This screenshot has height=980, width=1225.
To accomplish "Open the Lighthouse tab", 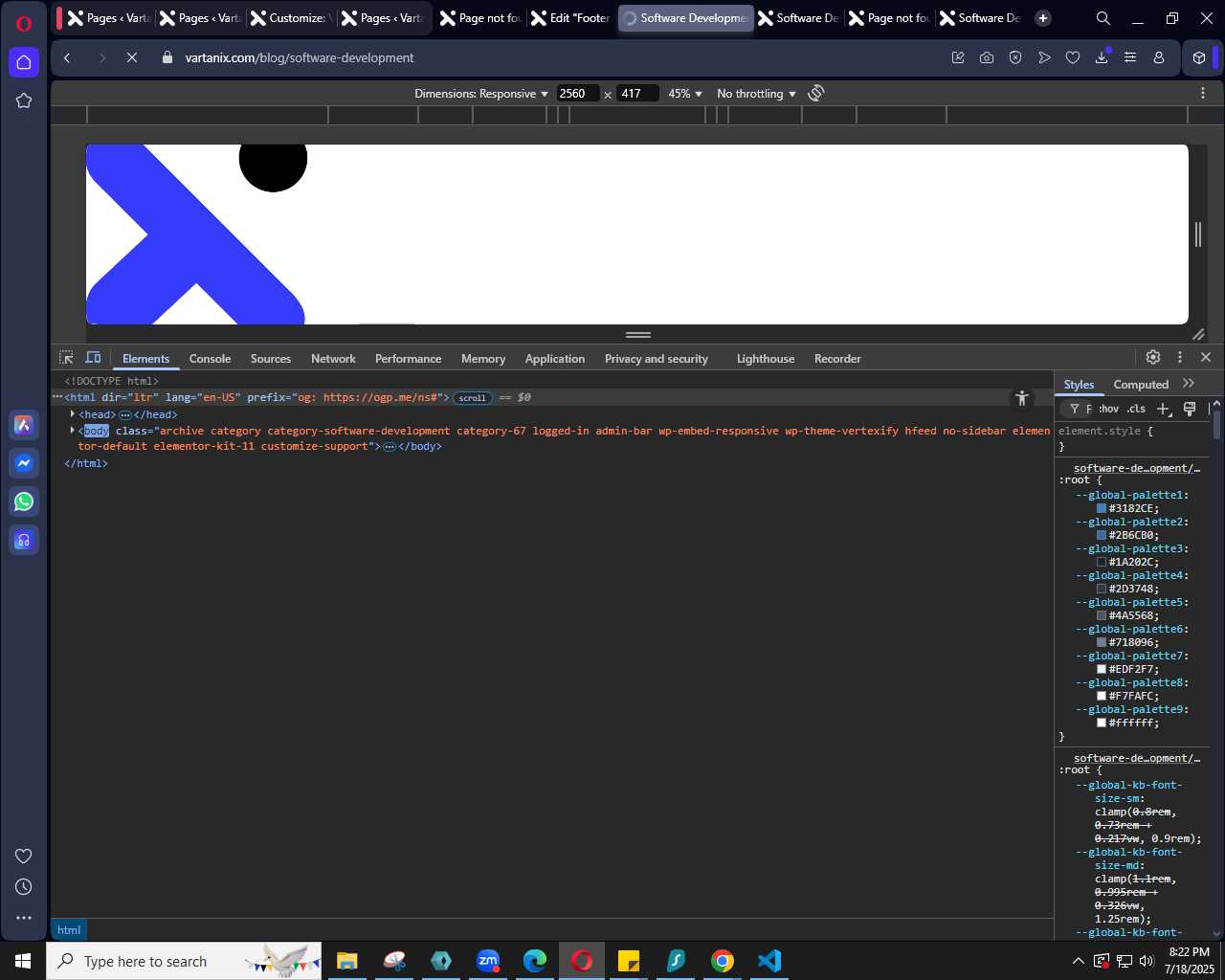I will [x=766, y=358].
